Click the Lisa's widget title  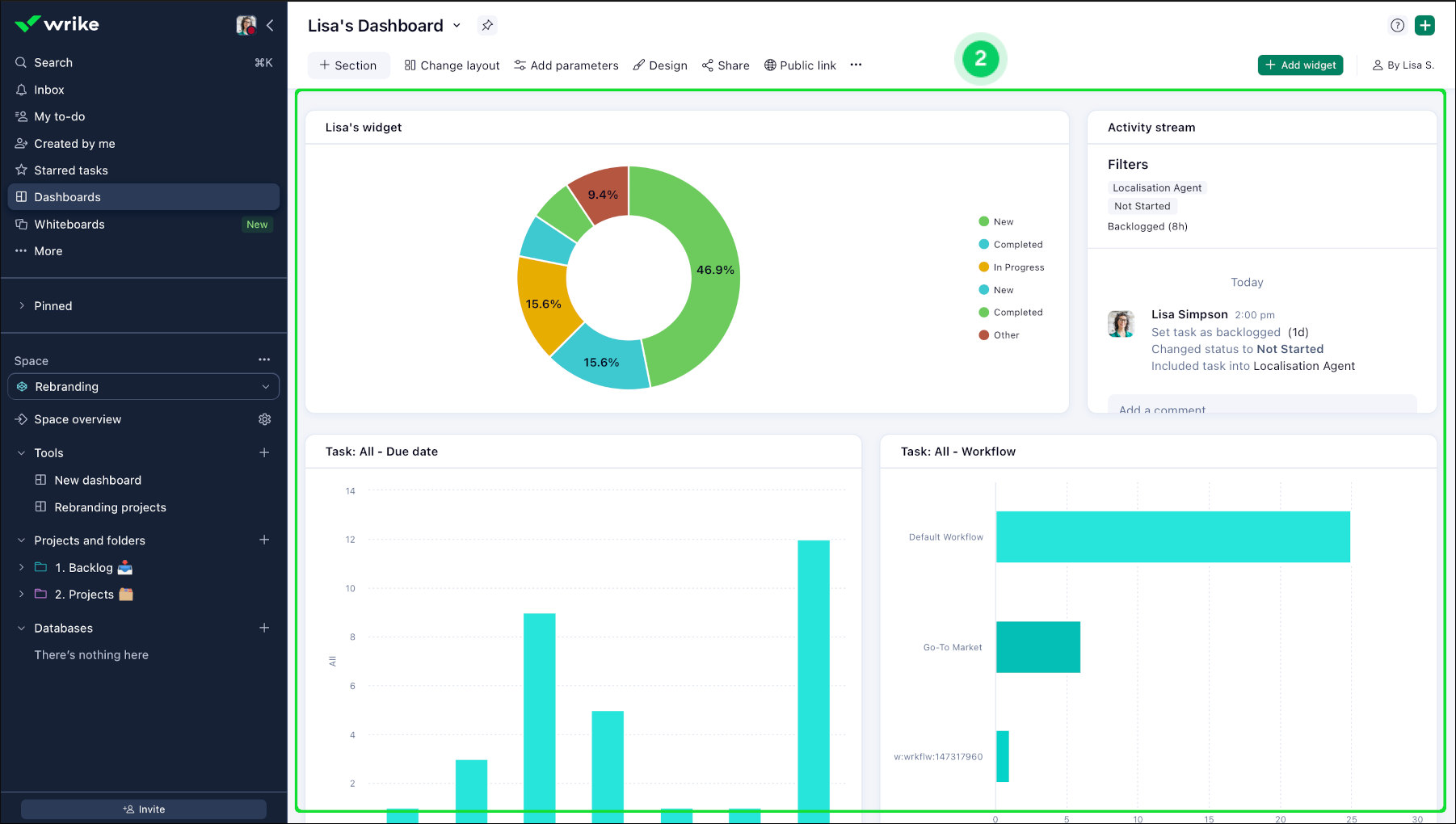pyautogui.click(x=364, y=128)
